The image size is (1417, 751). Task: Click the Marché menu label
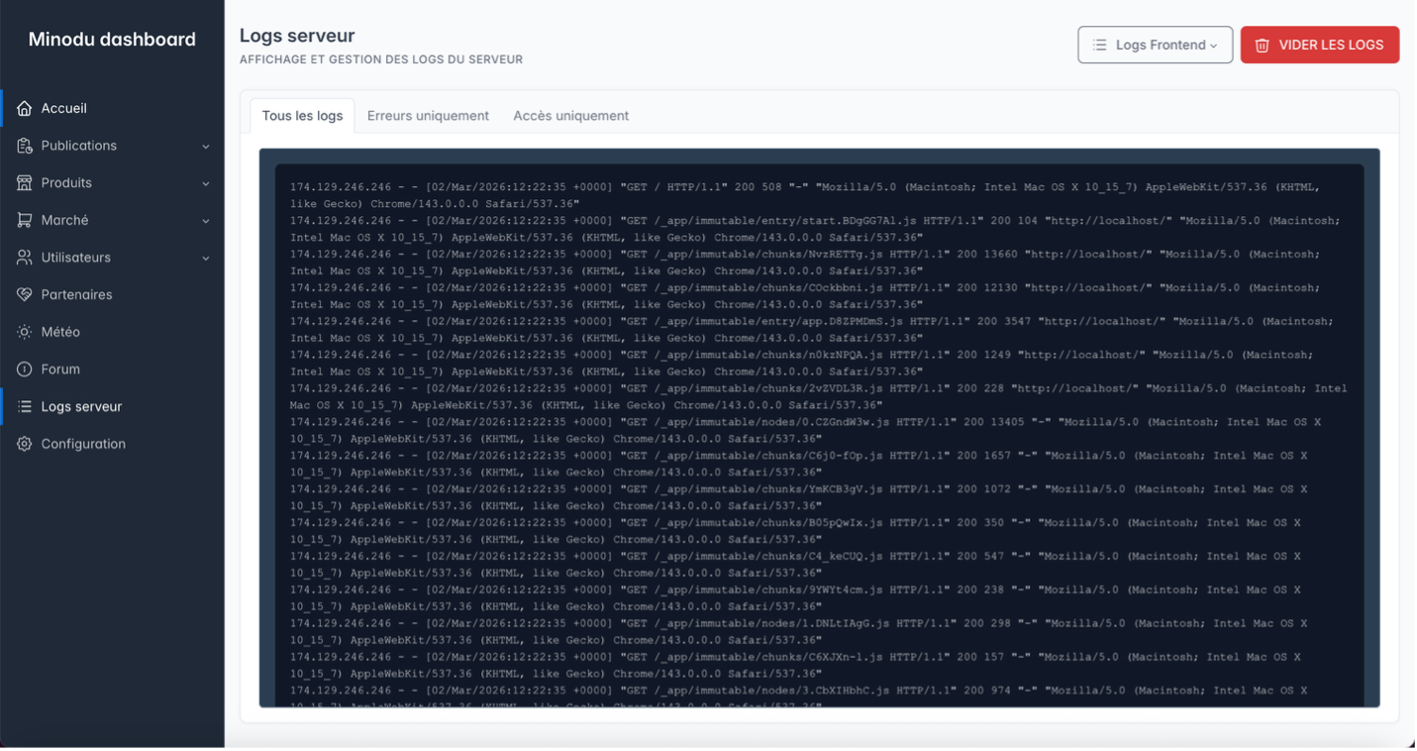pos(65,220)
